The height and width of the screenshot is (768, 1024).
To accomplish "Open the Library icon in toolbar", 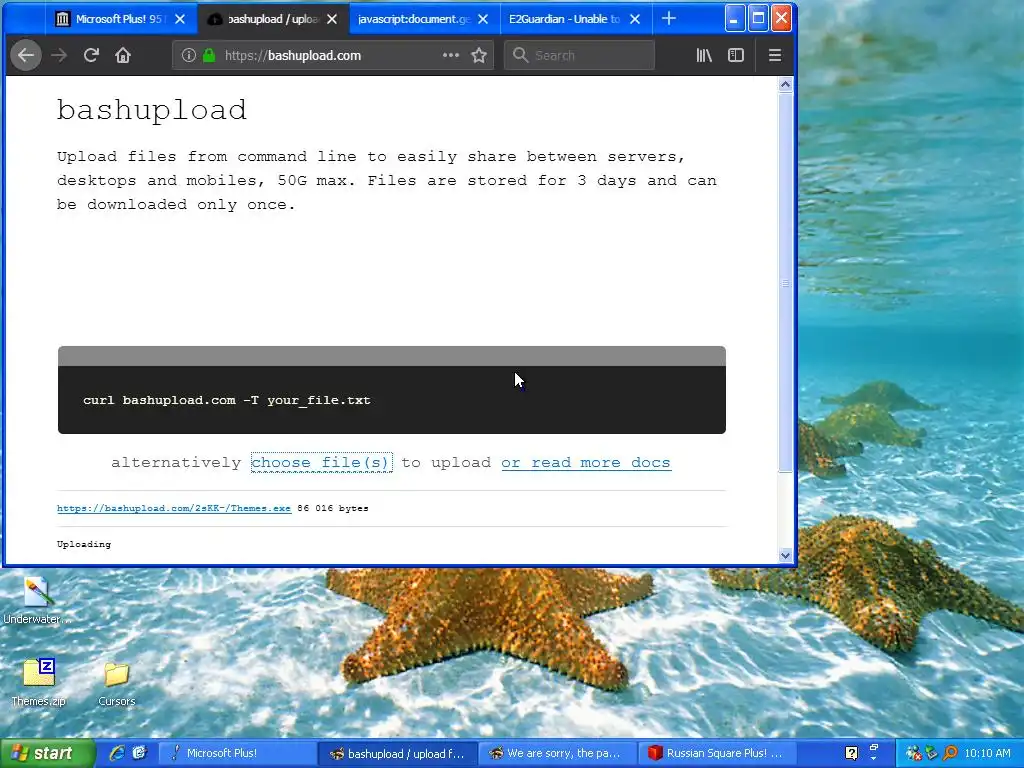I will click(704, 56).
